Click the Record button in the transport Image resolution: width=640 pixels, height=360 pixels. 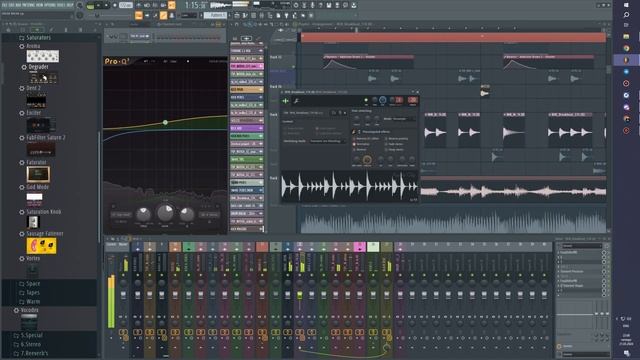(x=116, y=5)
